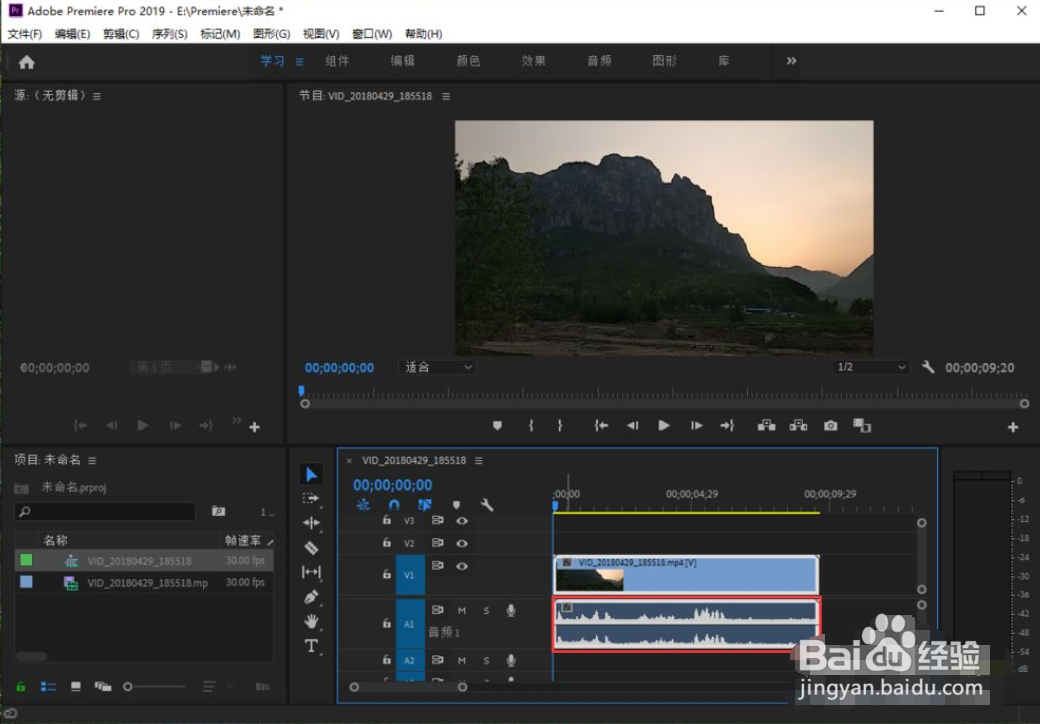Click the Lift button
The width and height of the screenshot is (1040, 724).
pos(766,426)
